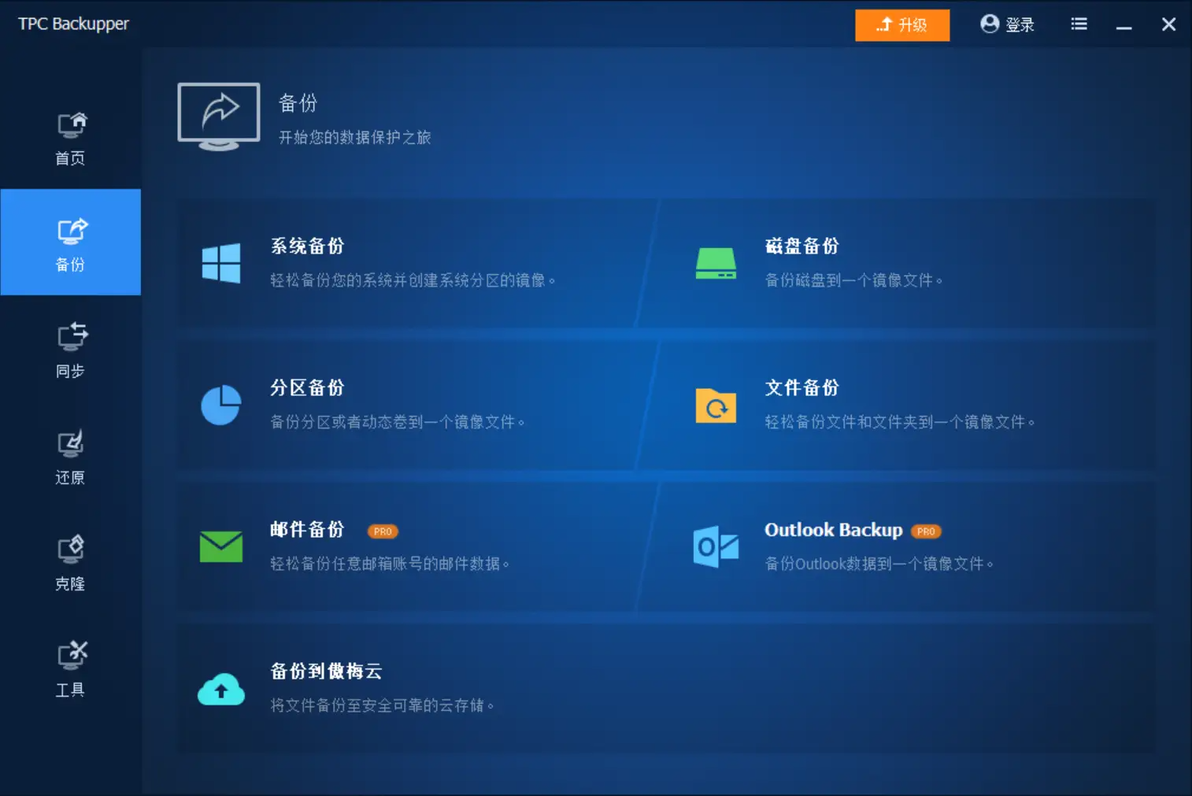Switch to the 工具 tab label

tap(70, 690)
